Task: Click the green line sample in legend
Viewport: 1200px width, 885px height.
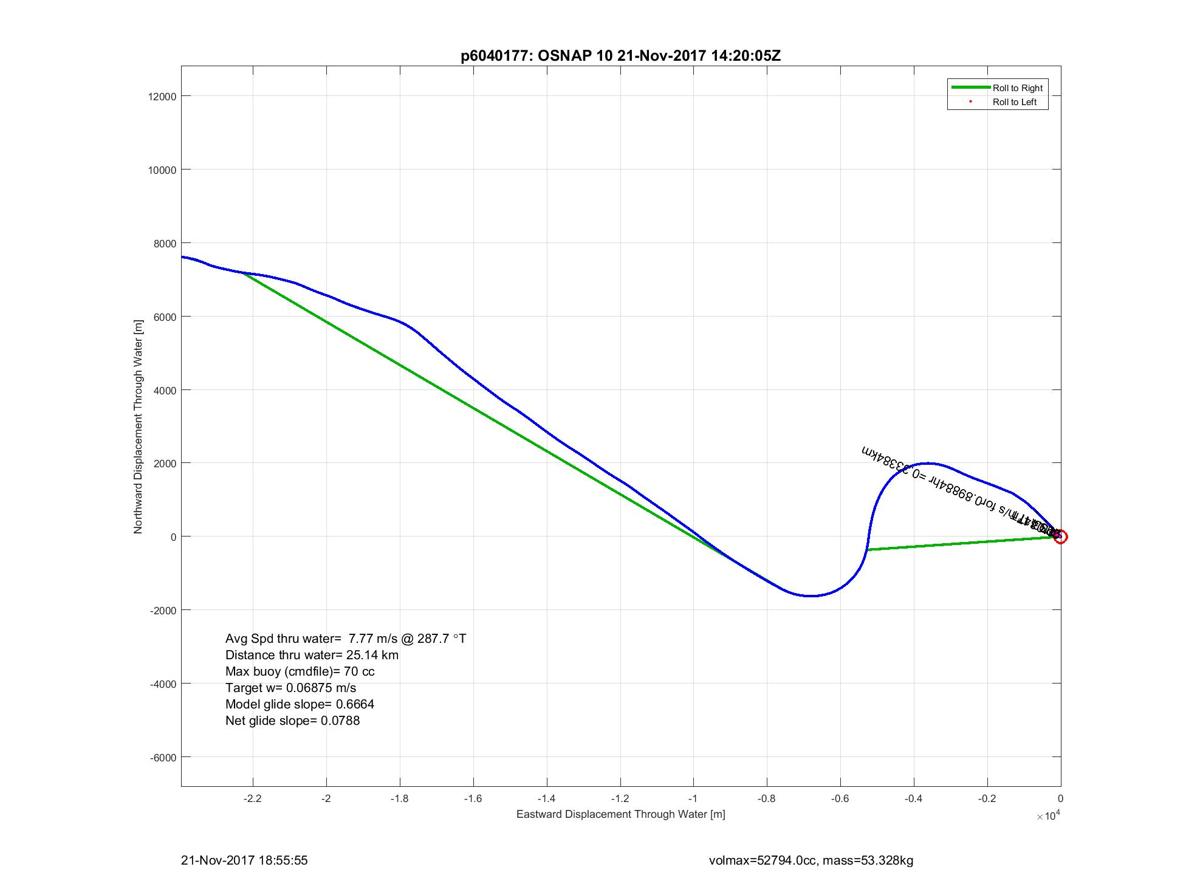Action: click(x=969, y=88)
